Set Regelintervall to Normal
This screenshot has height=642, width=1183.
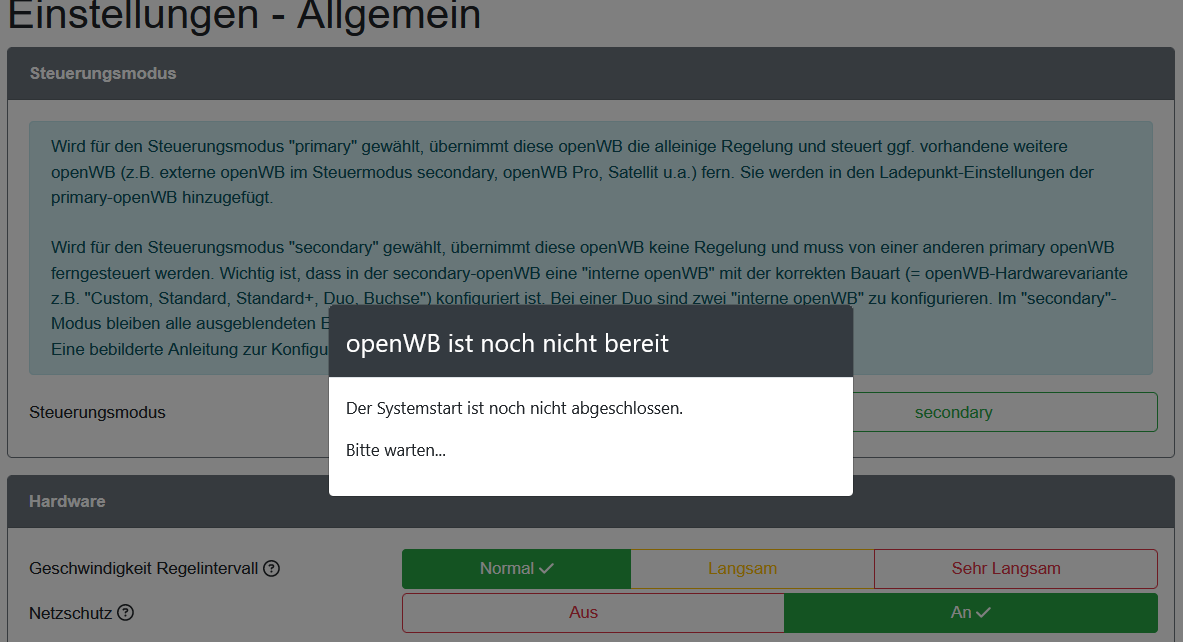[517, 569]
